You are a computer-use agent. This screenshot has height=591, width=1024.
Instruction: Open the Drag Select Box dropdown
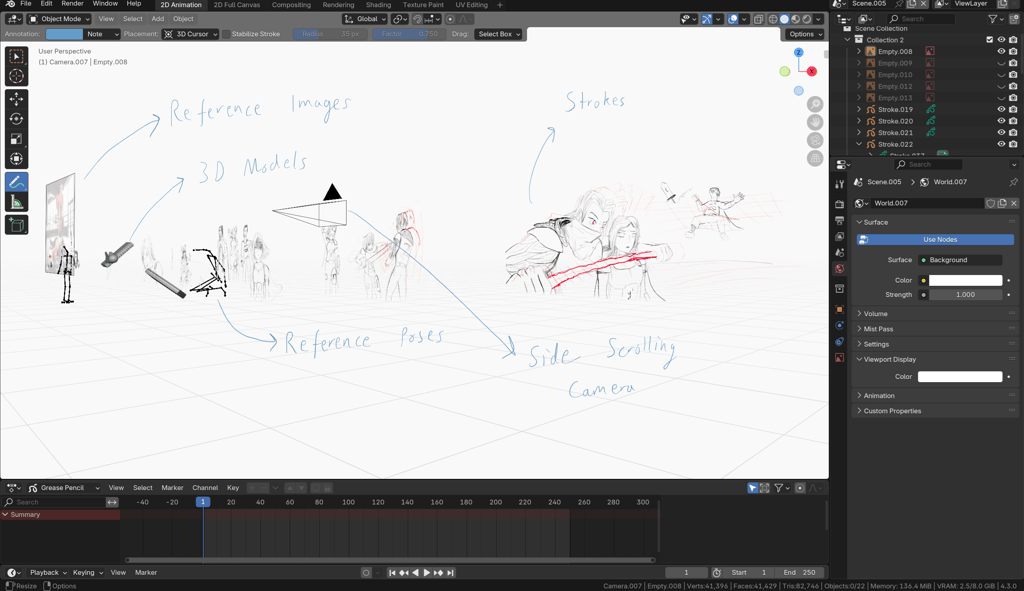coord(499,34)
